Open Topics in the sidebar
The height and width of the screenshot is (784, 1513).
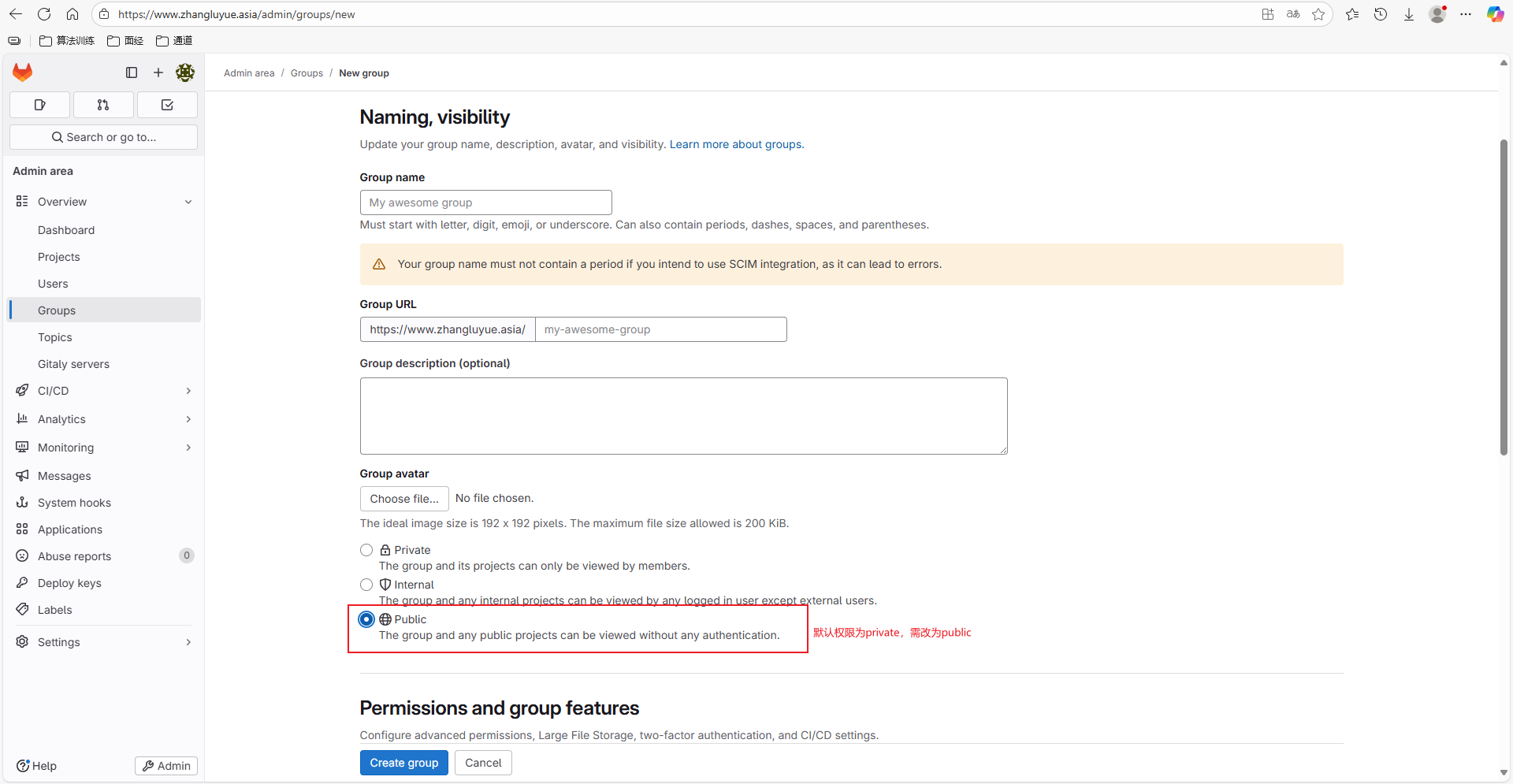tap(103, 337)
